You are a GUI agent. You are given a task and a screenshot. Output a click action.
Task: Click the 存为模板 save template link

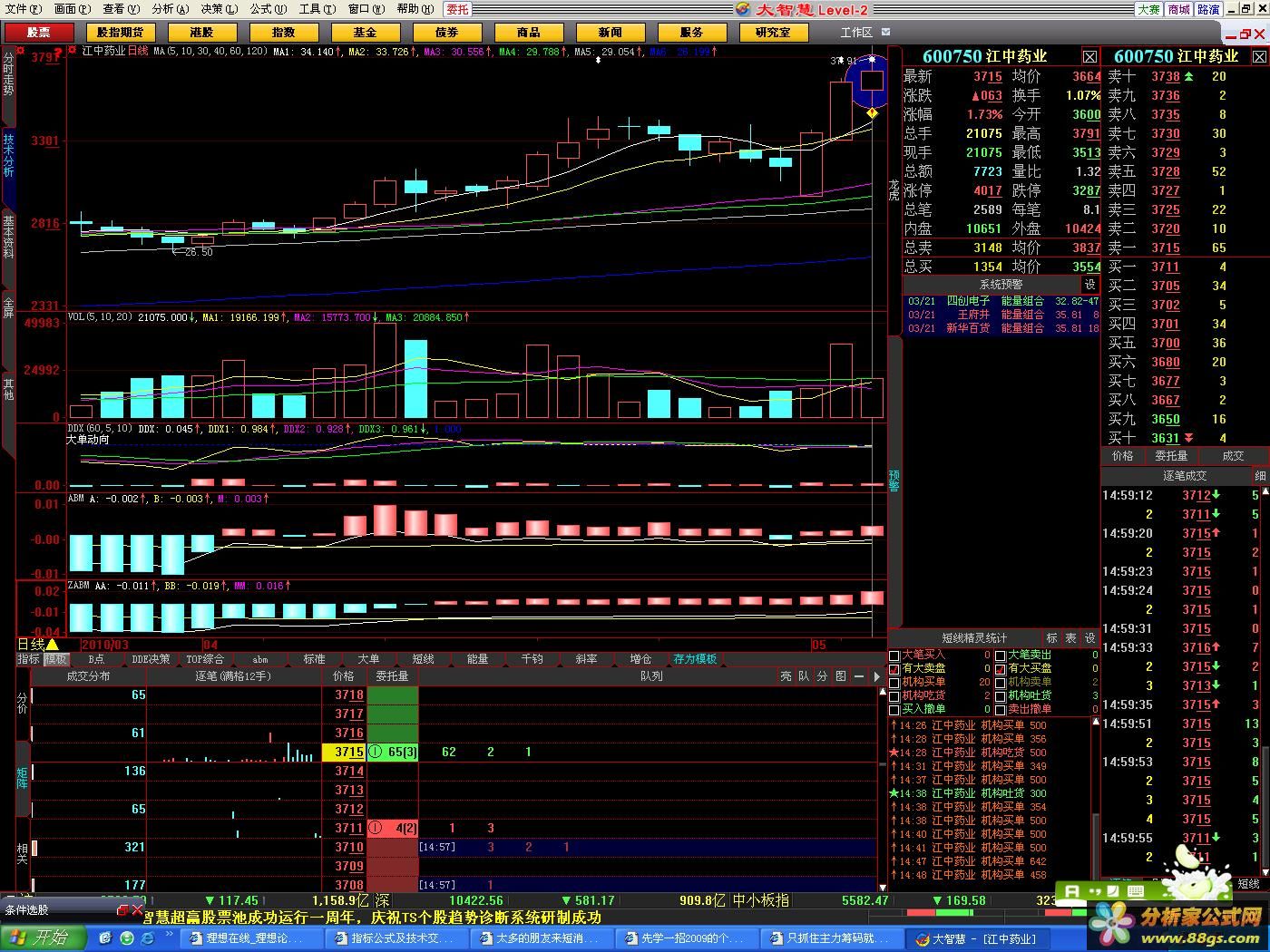click(x=695, y=659)
